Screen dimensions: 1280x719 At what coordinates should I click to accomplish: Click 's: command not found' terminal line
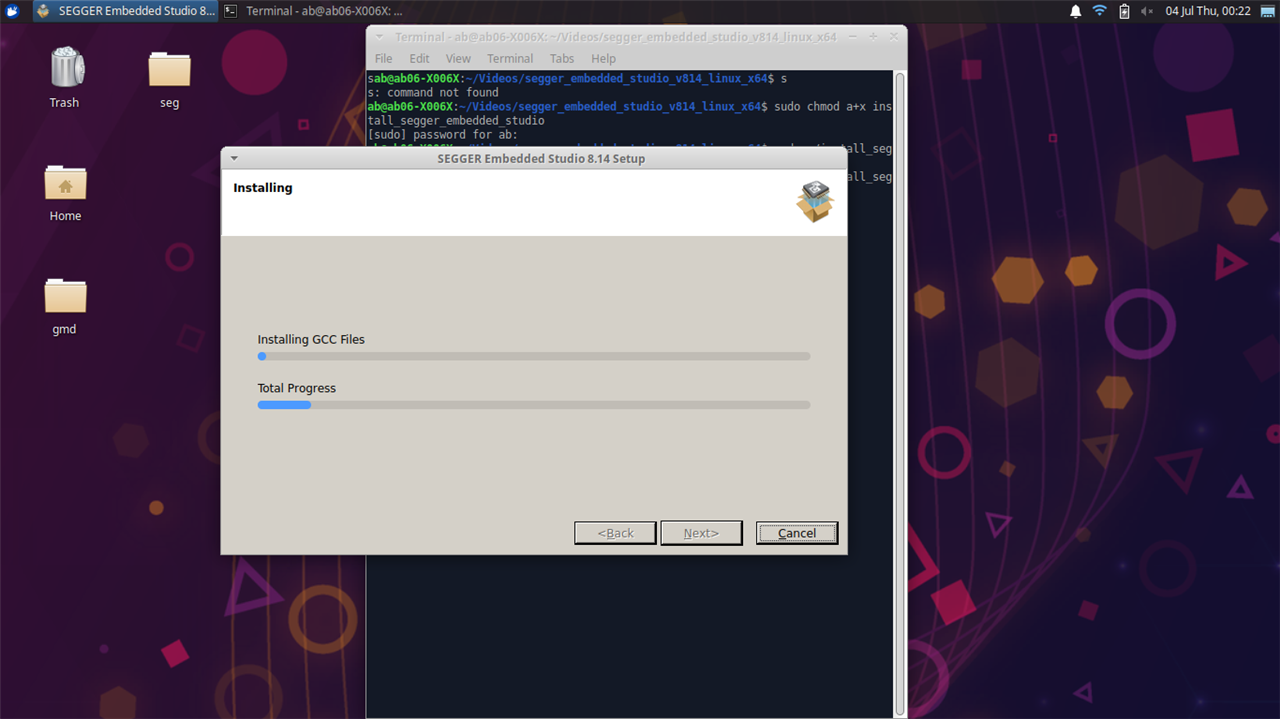433,92
